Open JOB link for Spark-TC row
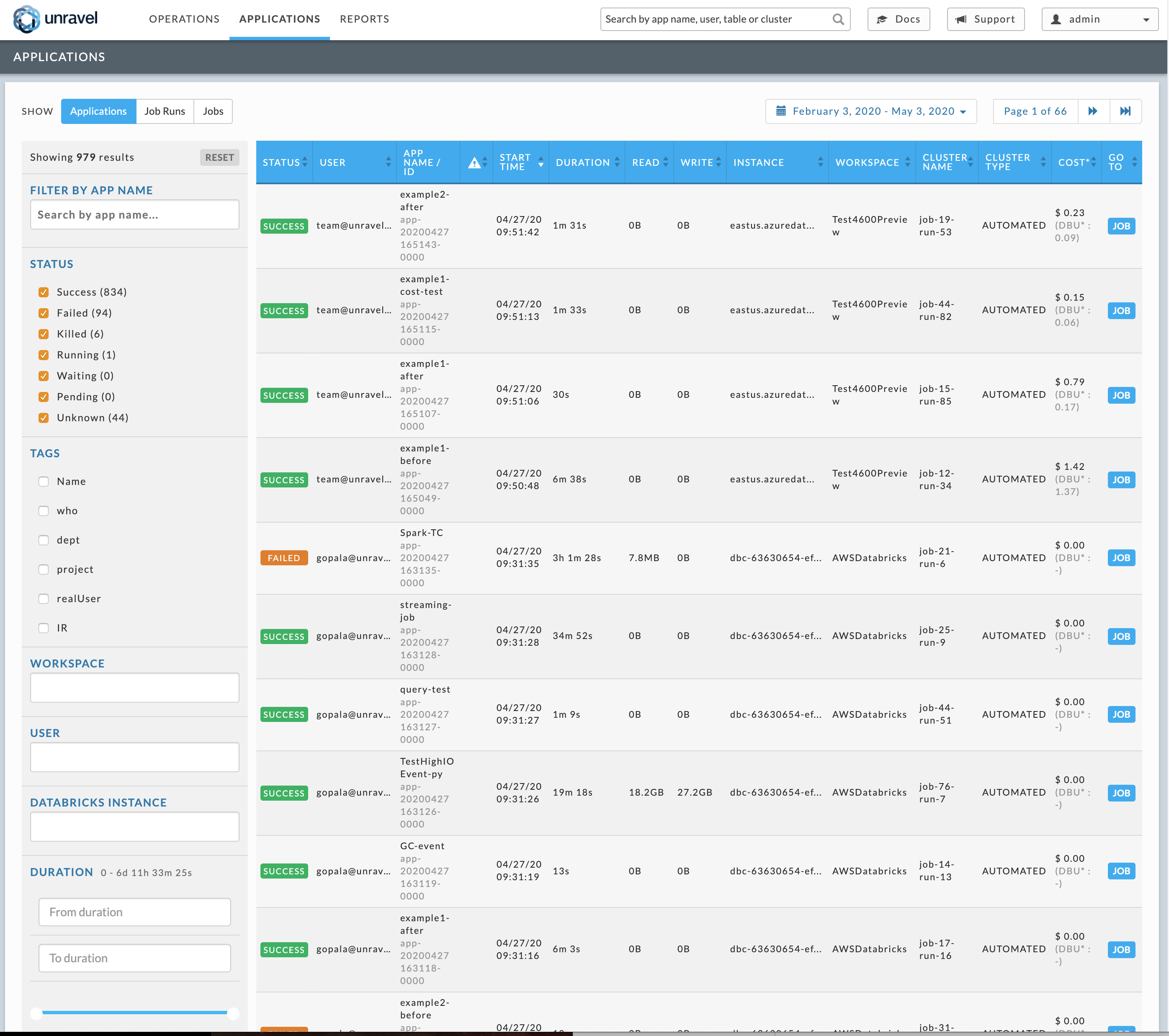This screenshot has height=1036, width=1169. pyautogui.click(x=1121, y=558)
